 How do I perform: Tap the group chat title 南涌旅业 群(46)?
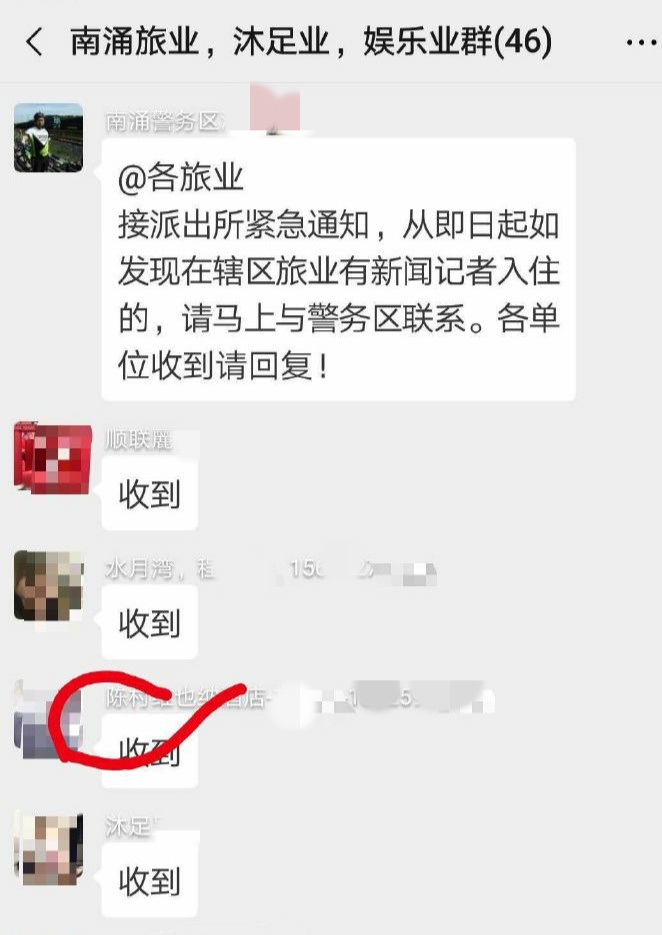[x=311, y=42]
